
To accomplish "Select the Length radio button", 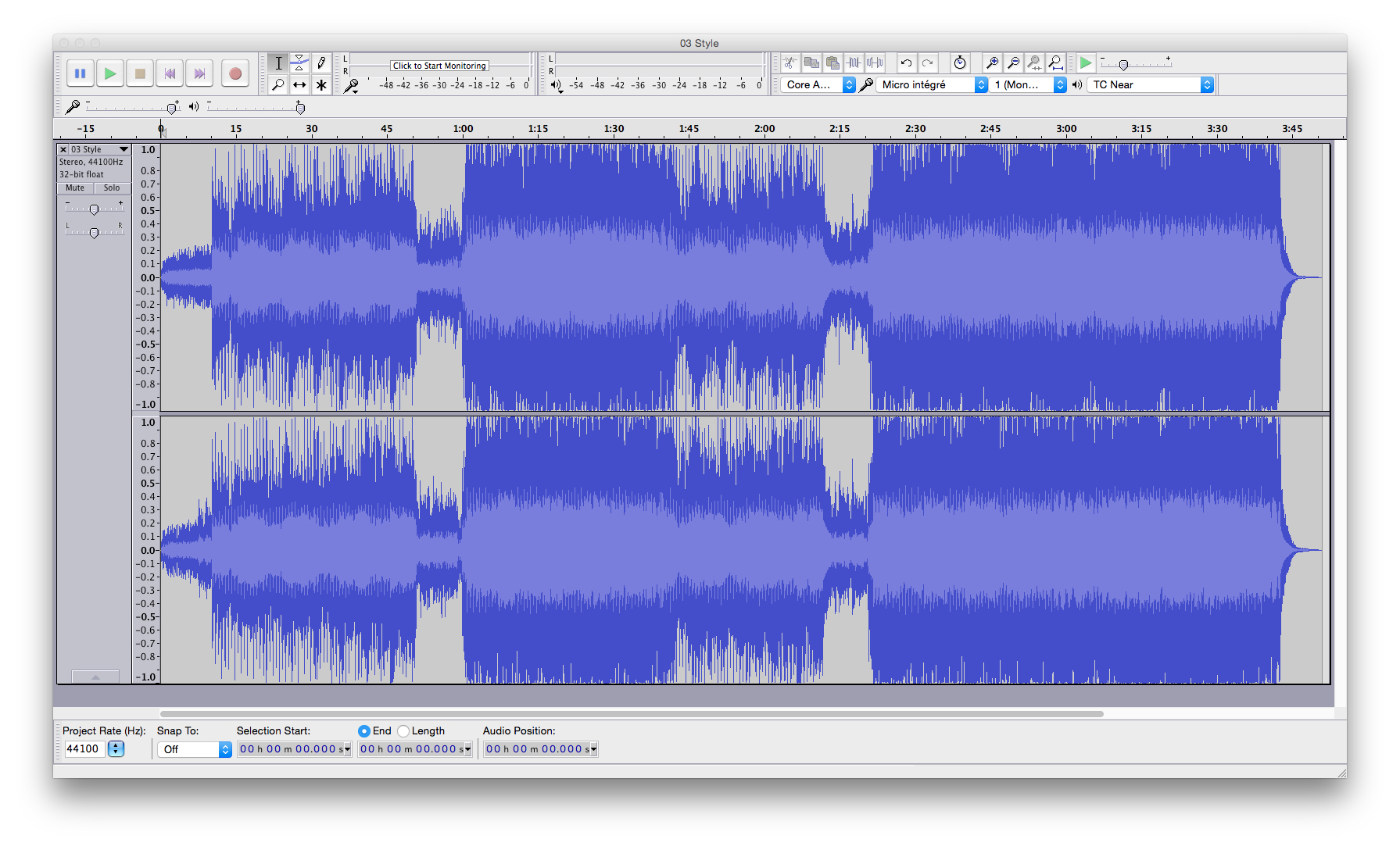I will [x=403, y=730].
